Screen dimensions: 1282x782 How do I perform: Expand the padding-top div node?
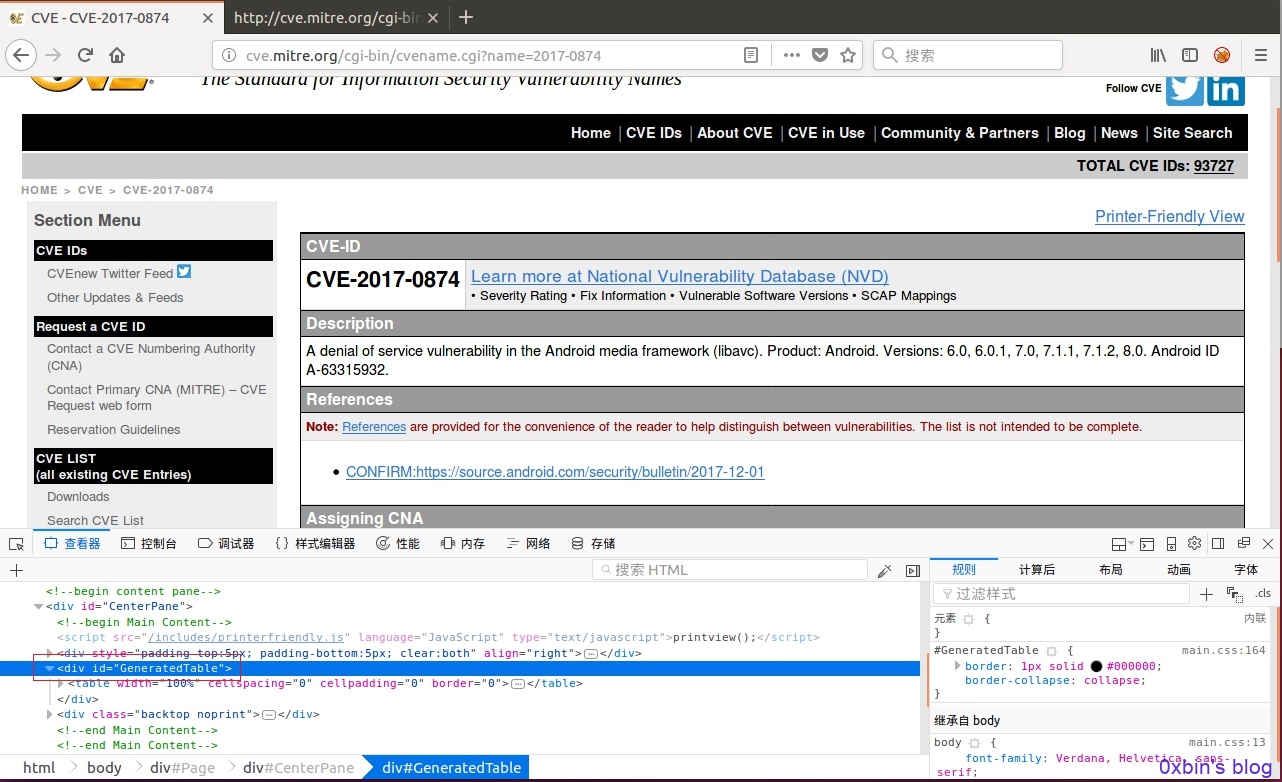pyautogui.click(x=50, y=653)
